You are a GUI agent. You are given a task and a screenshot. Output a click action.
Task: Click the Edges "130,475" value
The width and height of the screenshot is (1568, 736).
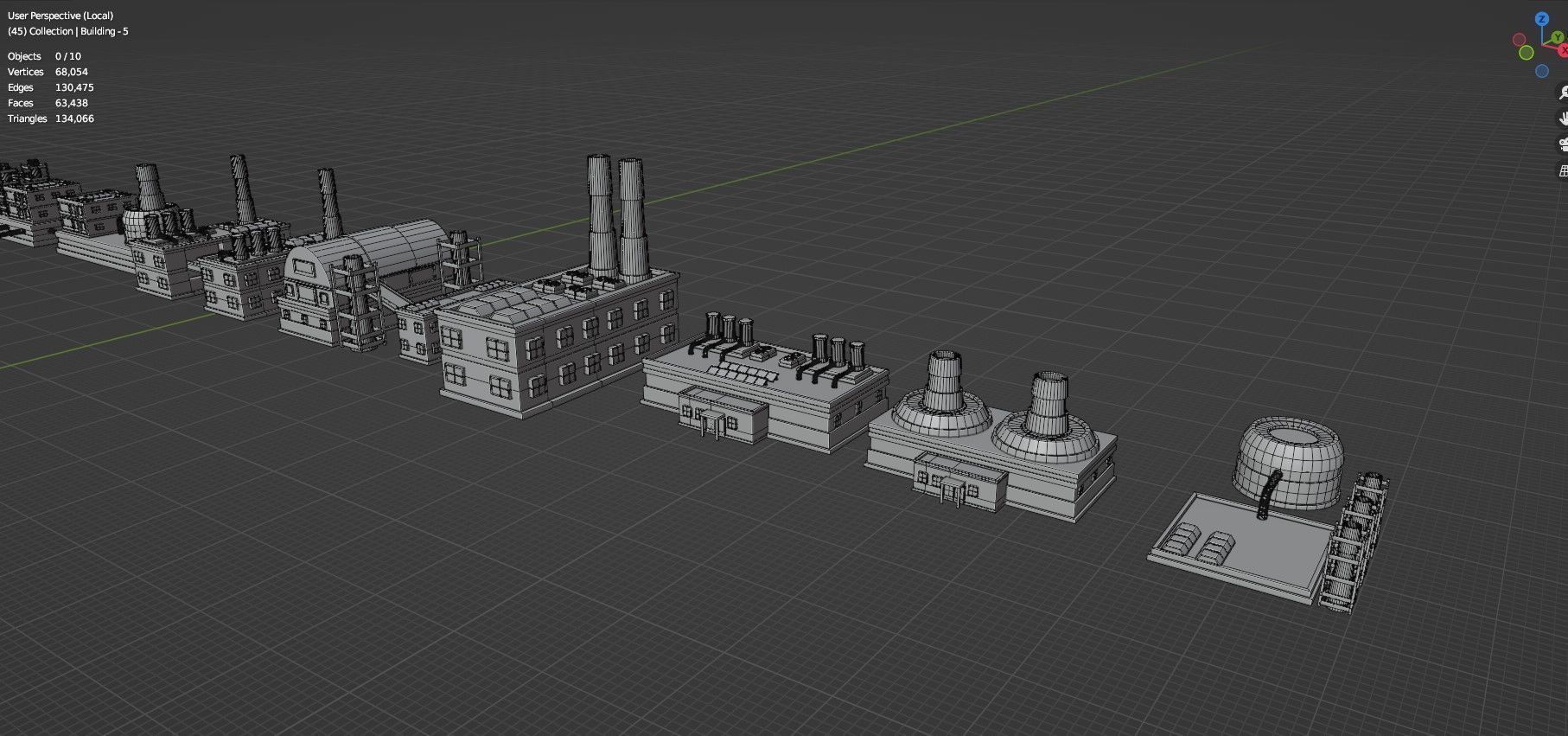pyautogui.click(x=74, y=87)
